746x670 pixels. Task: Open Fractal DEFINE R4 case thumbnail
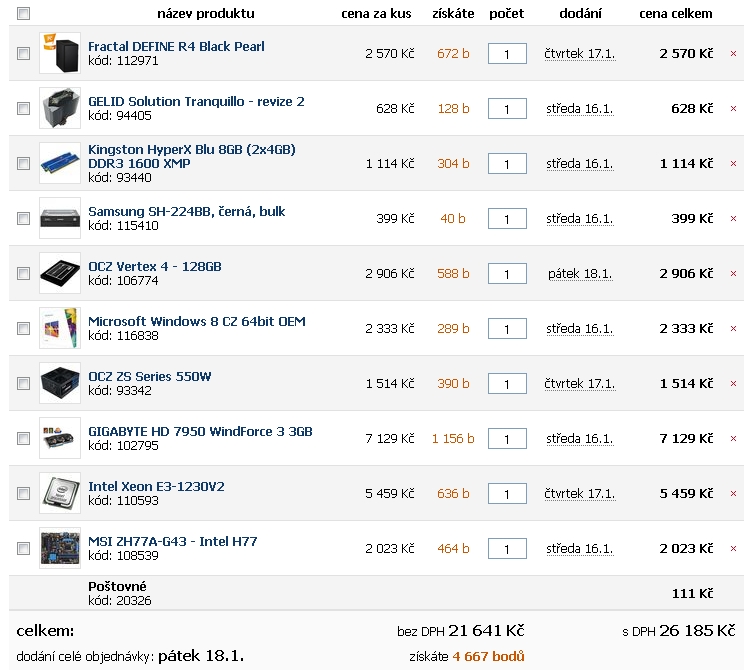click(60, 53)
